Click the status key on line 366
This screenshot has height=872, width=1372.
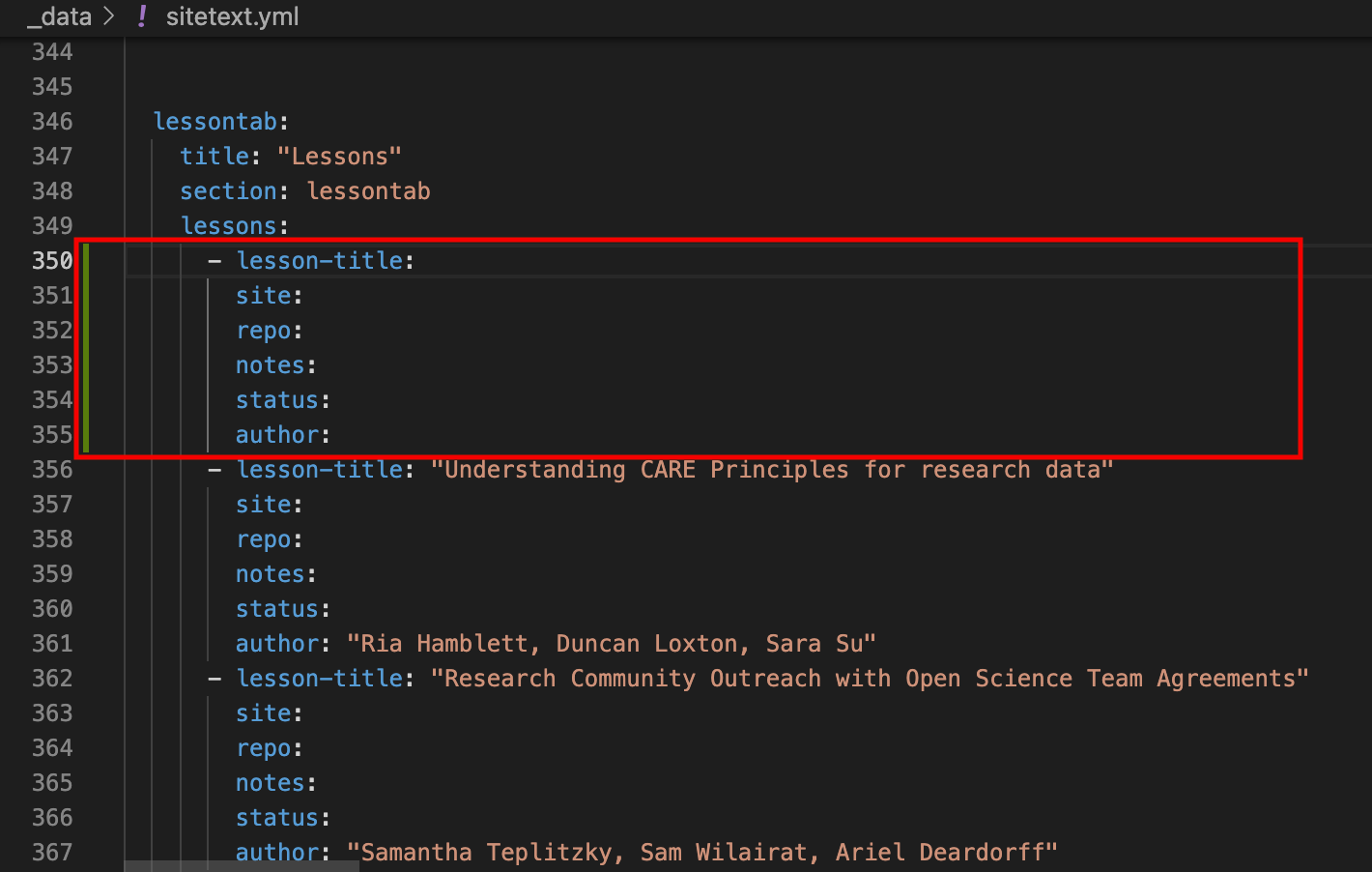(277, 818)
